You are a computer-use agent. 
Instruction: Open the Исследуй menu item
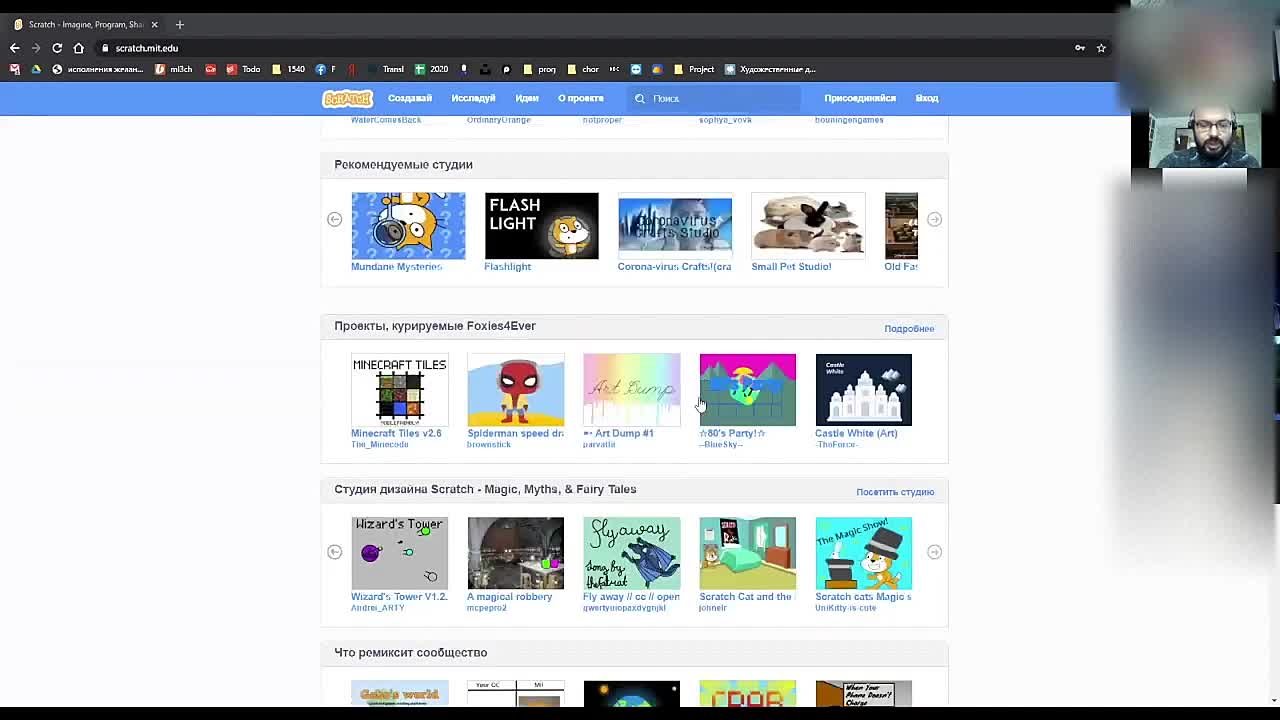coord(473,98)
